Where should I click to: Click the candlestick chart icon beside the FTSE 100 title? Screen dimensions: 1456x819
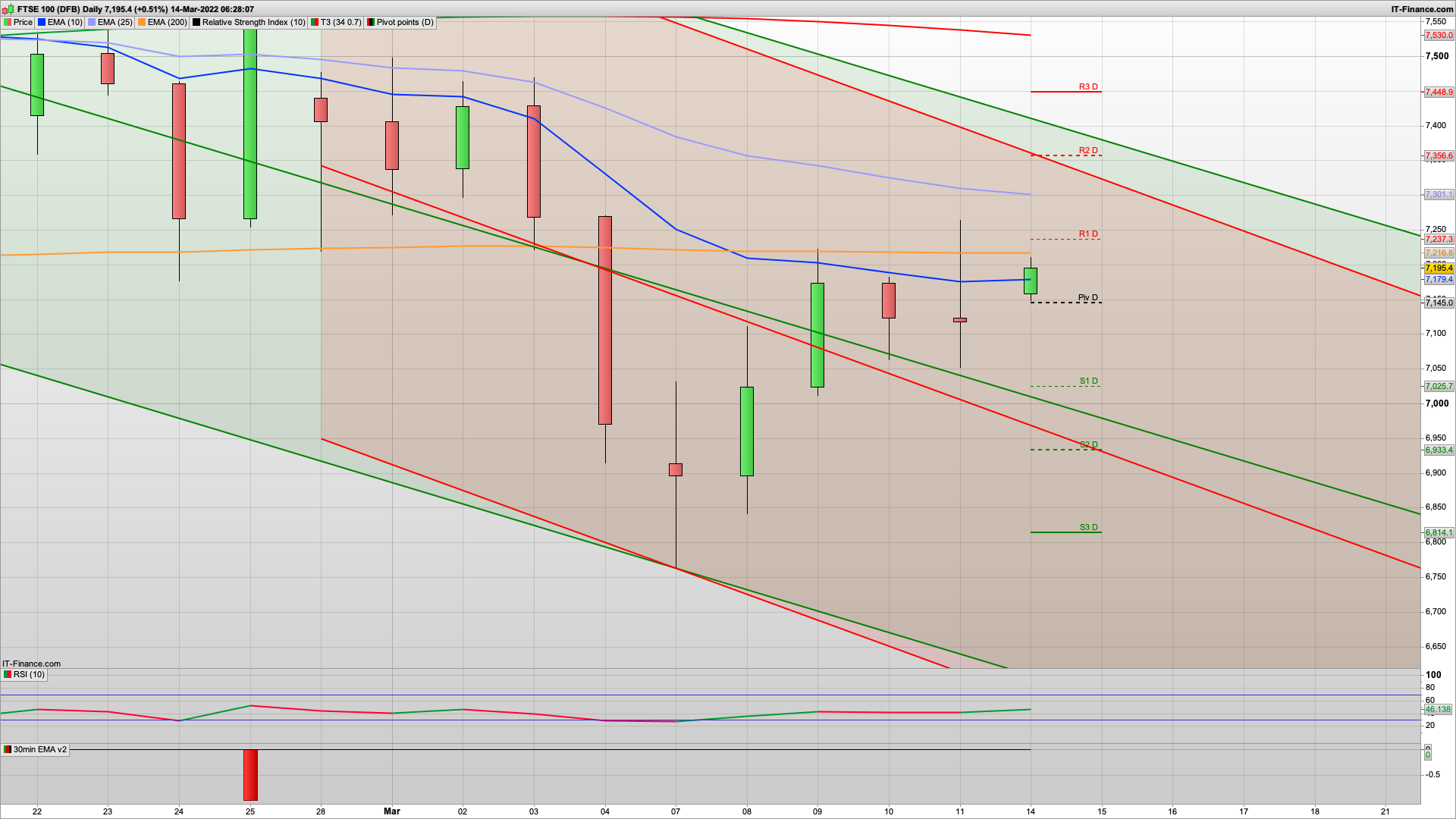(9, 9)
